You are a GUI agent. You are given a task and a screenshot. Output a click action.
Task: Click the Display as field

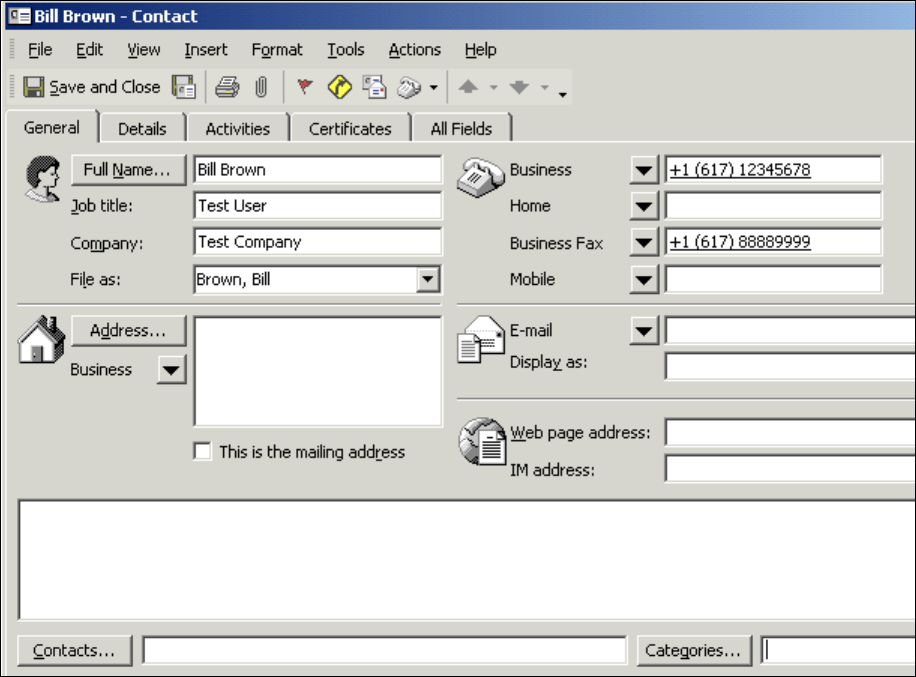(x=790, y=367)
